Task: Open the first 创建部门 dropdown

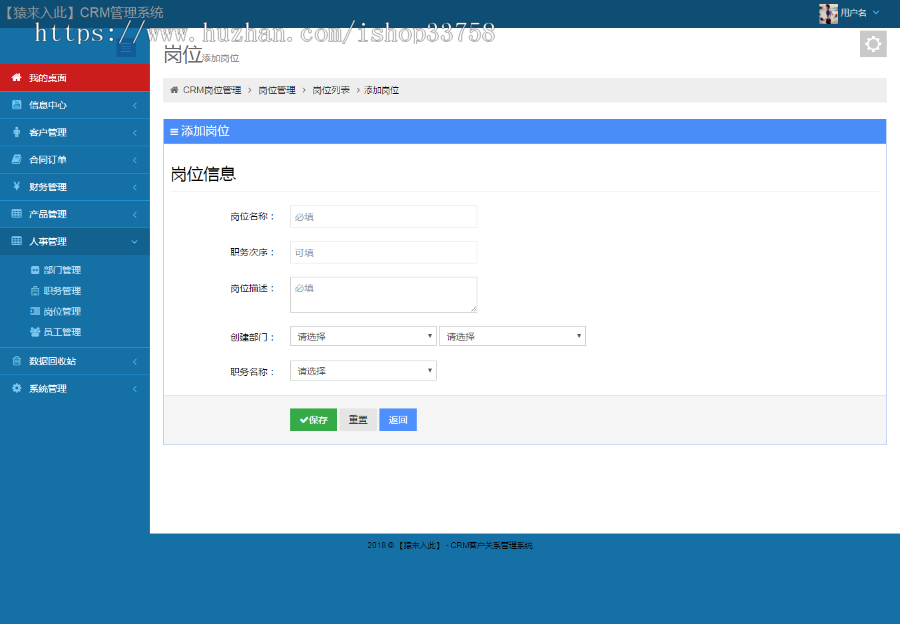Action: pyautogui.click(x=362, y=335)
